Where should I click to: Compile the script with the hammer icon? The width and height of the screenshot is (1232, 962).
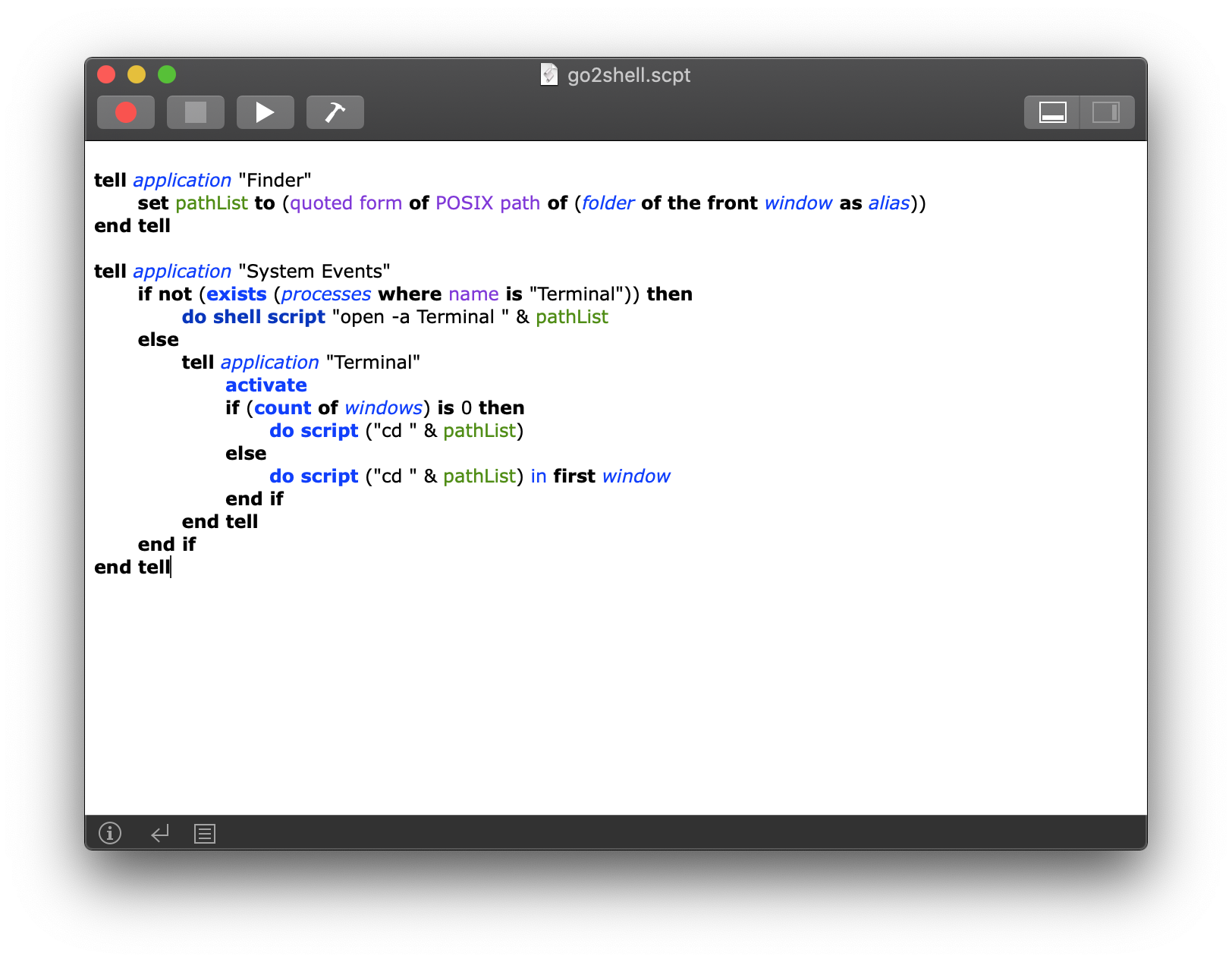[335, 112]
